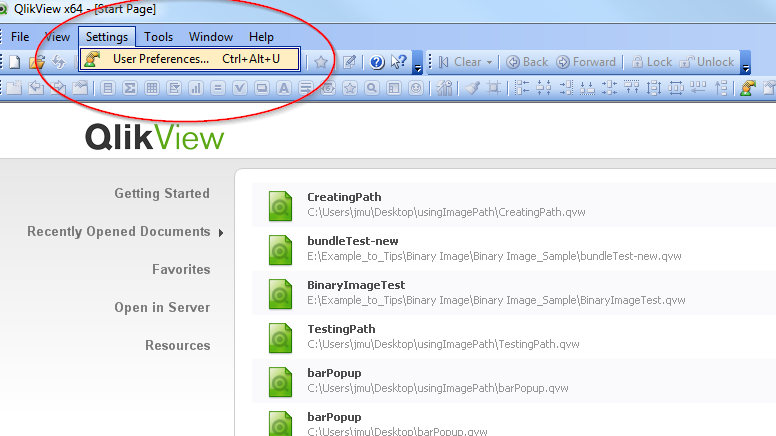The width and height of the screenshot is (776, 436).
Task: Open Help topics question mark icon
Action: pyautogui.click(x=377, y=62)
